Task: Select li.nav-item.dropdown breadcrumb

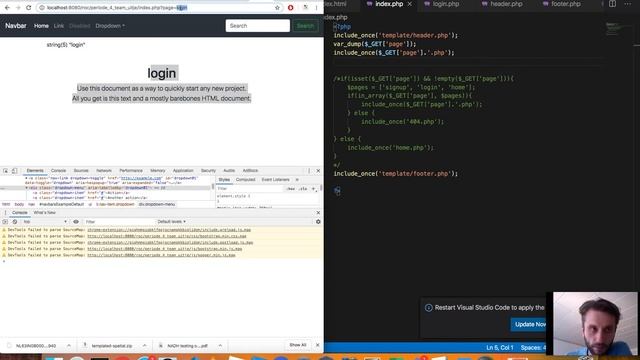Action: pyautogui.click(x=115, y=204)
